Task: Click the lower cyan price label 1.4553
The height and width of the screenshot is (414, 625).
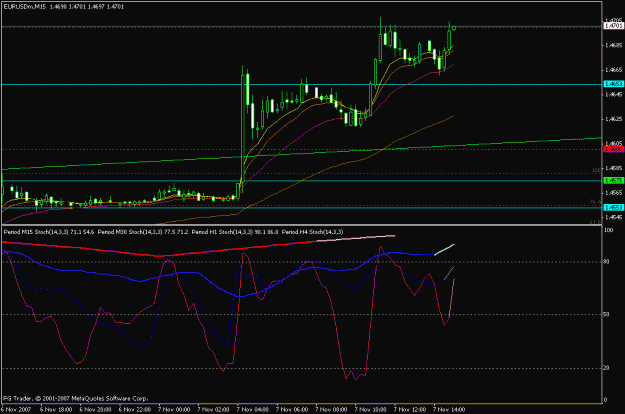Action: click(613, 208)
